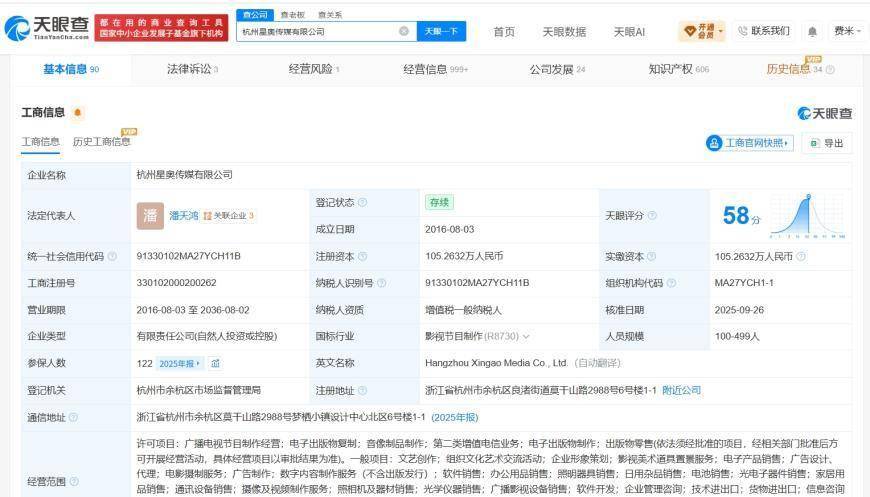Click the establishment date 2016-08-03
The image size is (870, 497).
[x=450, y=229]
